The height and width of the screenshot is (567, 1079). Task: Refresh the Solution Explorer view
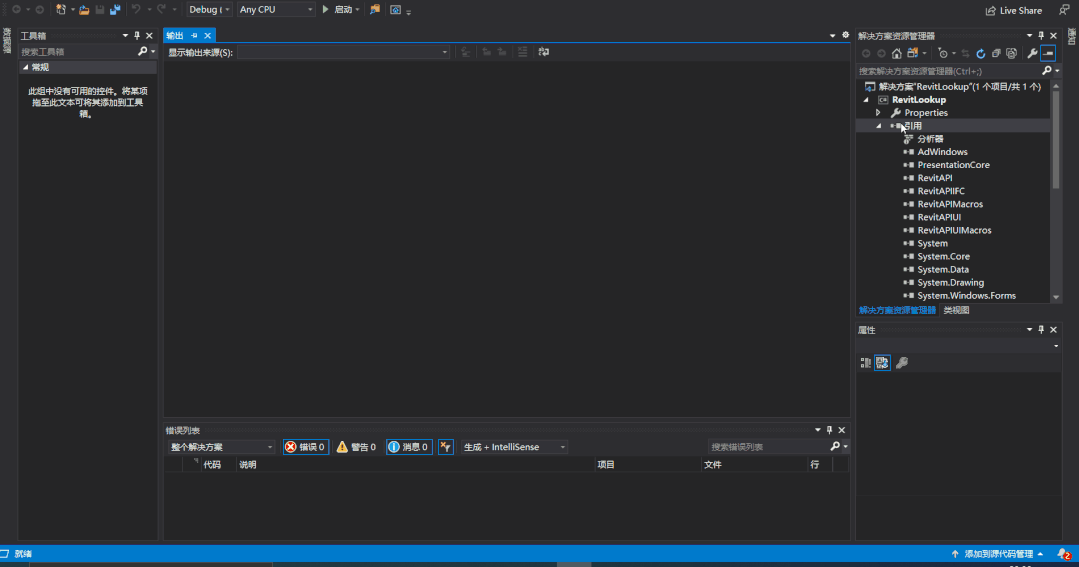(981, 53)
